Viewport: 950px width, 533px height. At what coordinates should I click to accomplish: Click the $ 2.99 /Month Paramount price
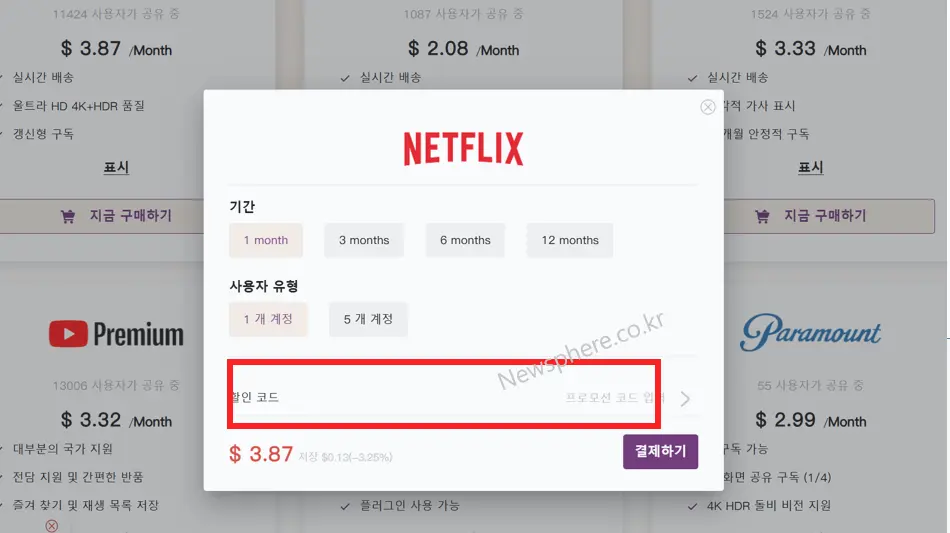pyautogui.click(x=811, y=420)
